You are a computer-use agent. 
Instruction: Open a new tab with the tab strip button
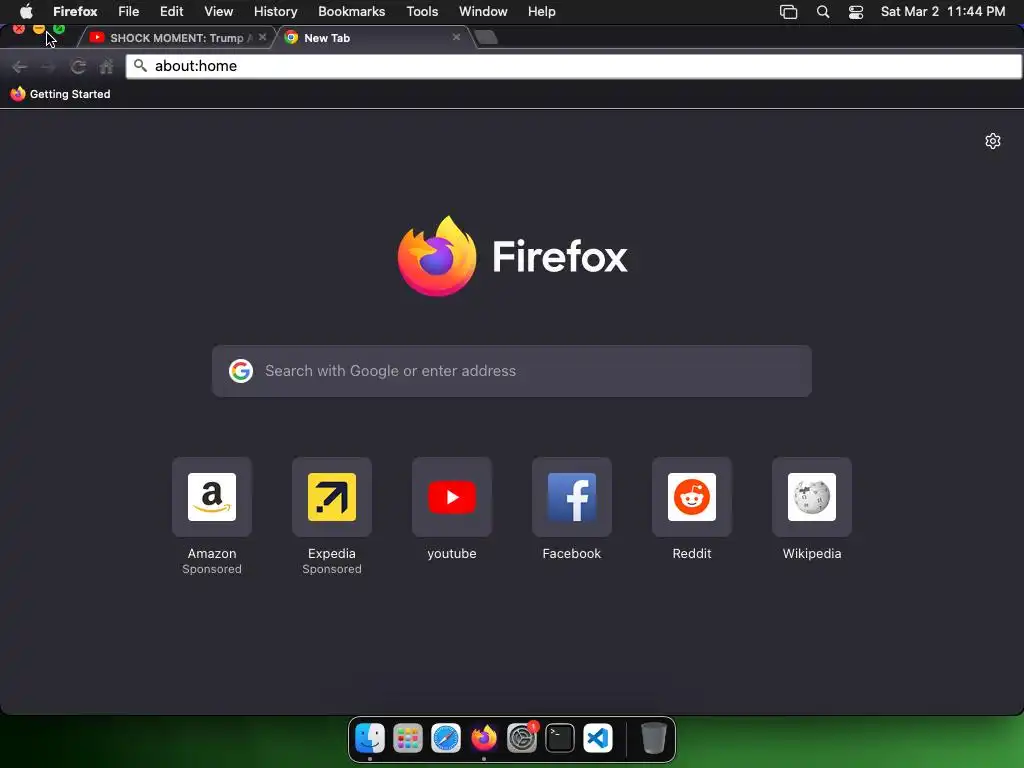pyautogui.click(x=486, y=38)
